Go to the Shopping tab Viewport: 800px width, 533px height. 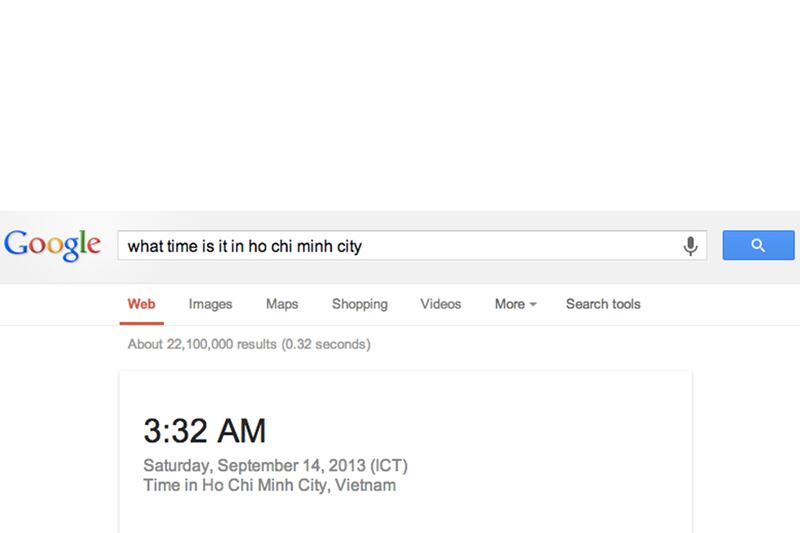coord(359,304)
